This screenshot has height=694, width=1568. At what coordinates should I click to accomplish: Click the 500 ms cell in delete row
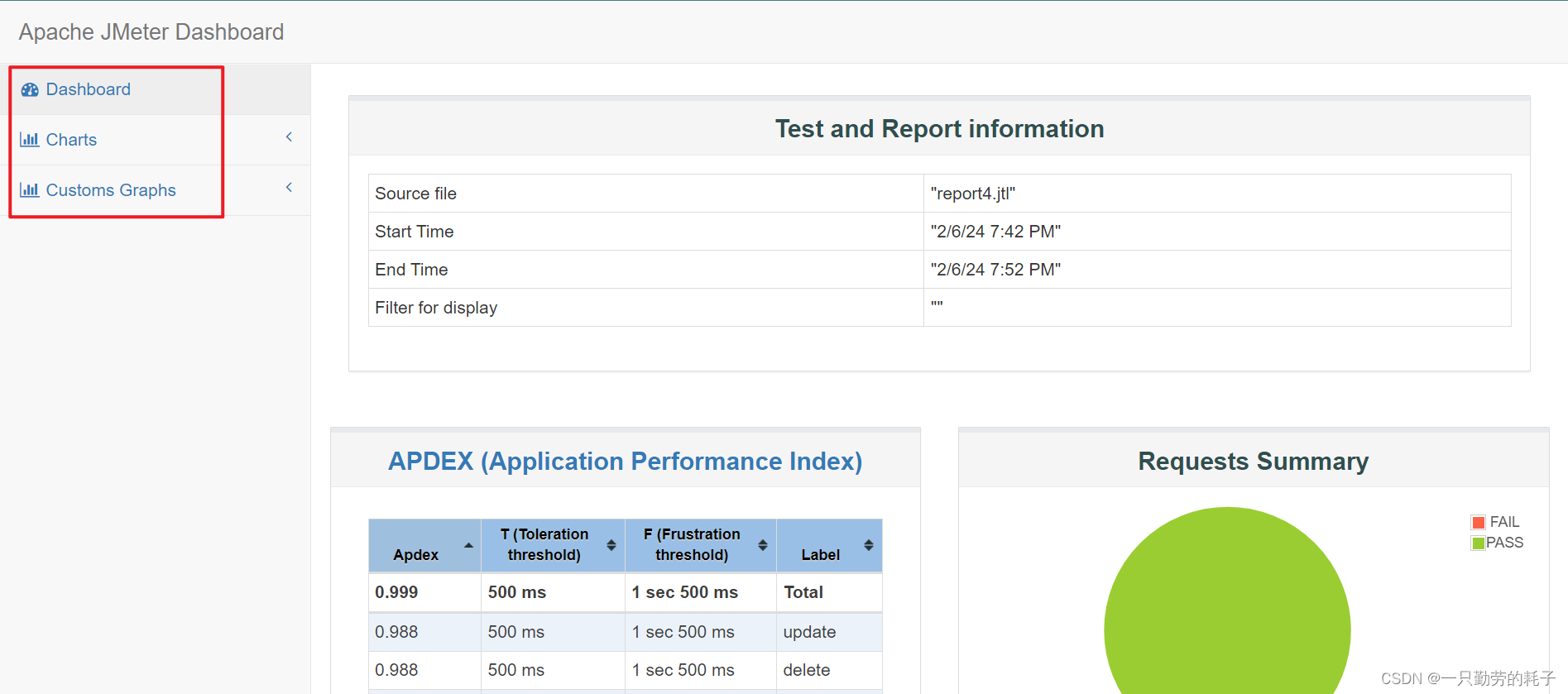(x=515, y=670)
